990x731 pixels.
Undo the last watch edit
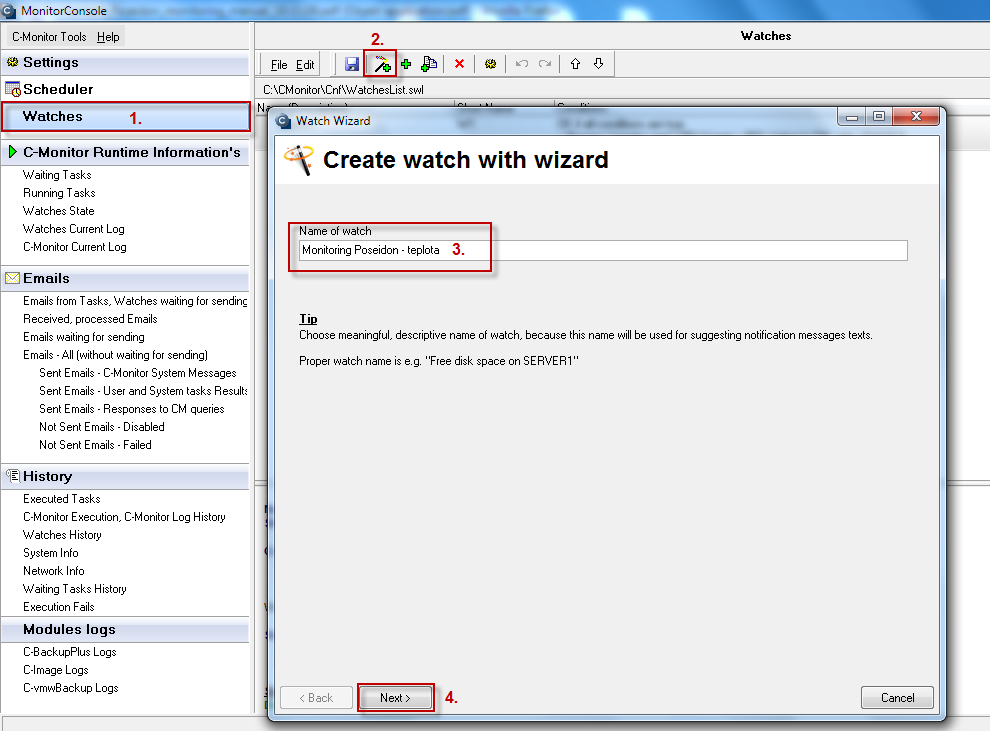522,64
